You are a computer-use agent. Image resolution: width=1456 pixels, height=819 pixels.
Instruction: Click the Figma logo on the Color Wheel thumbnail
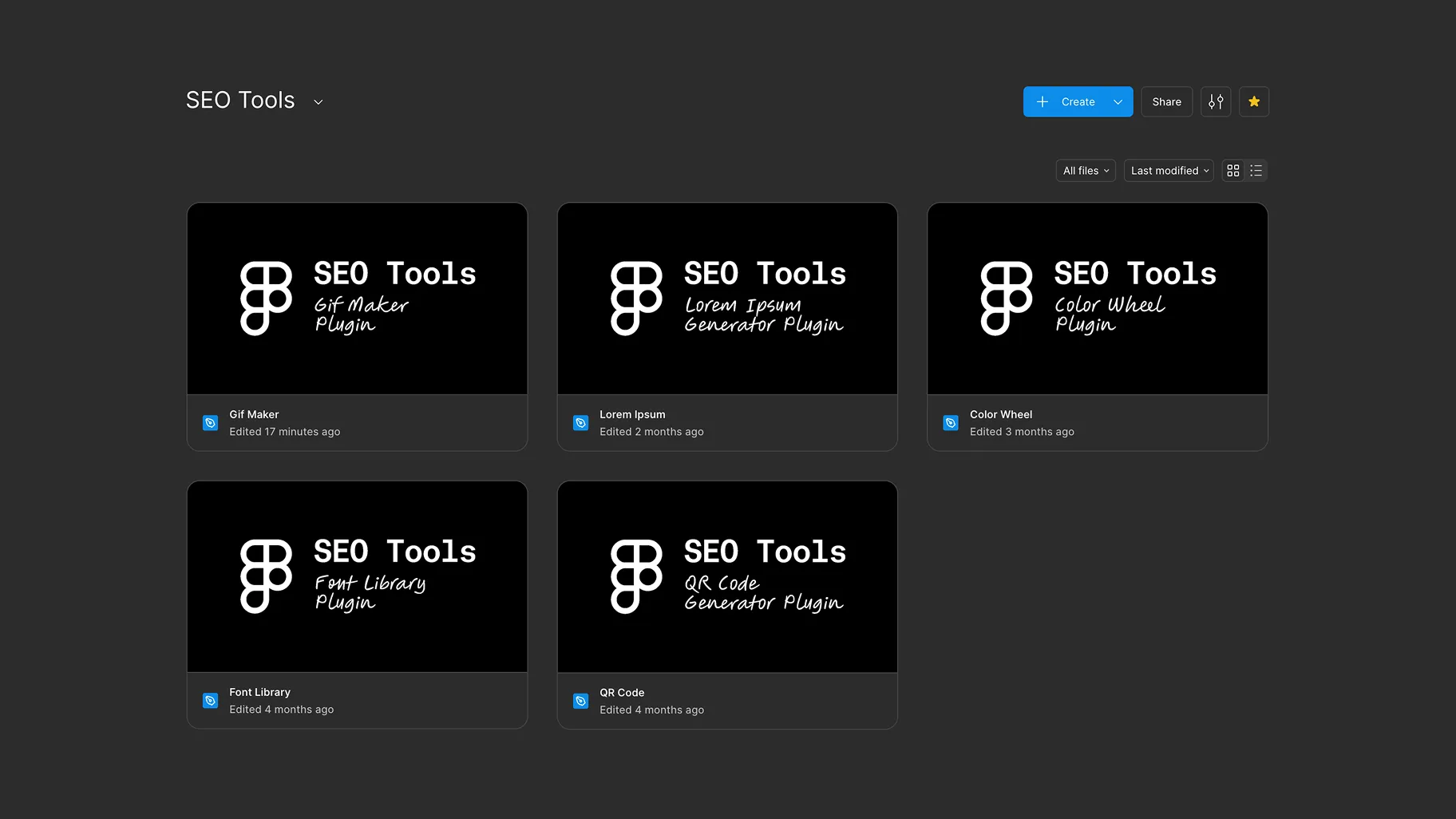point(1005,298)
